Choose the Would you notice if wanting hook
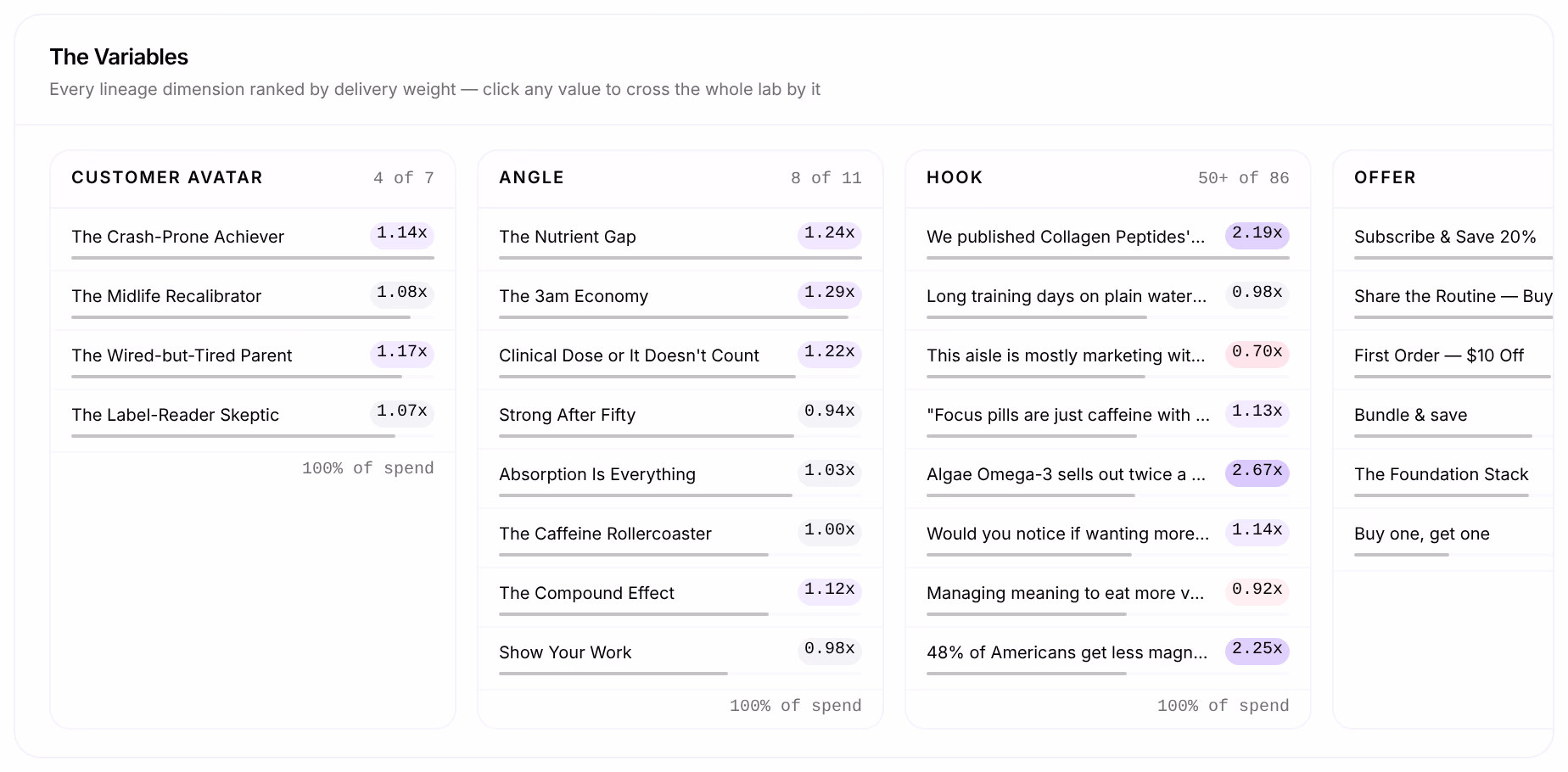 [x=1108, y=536]
